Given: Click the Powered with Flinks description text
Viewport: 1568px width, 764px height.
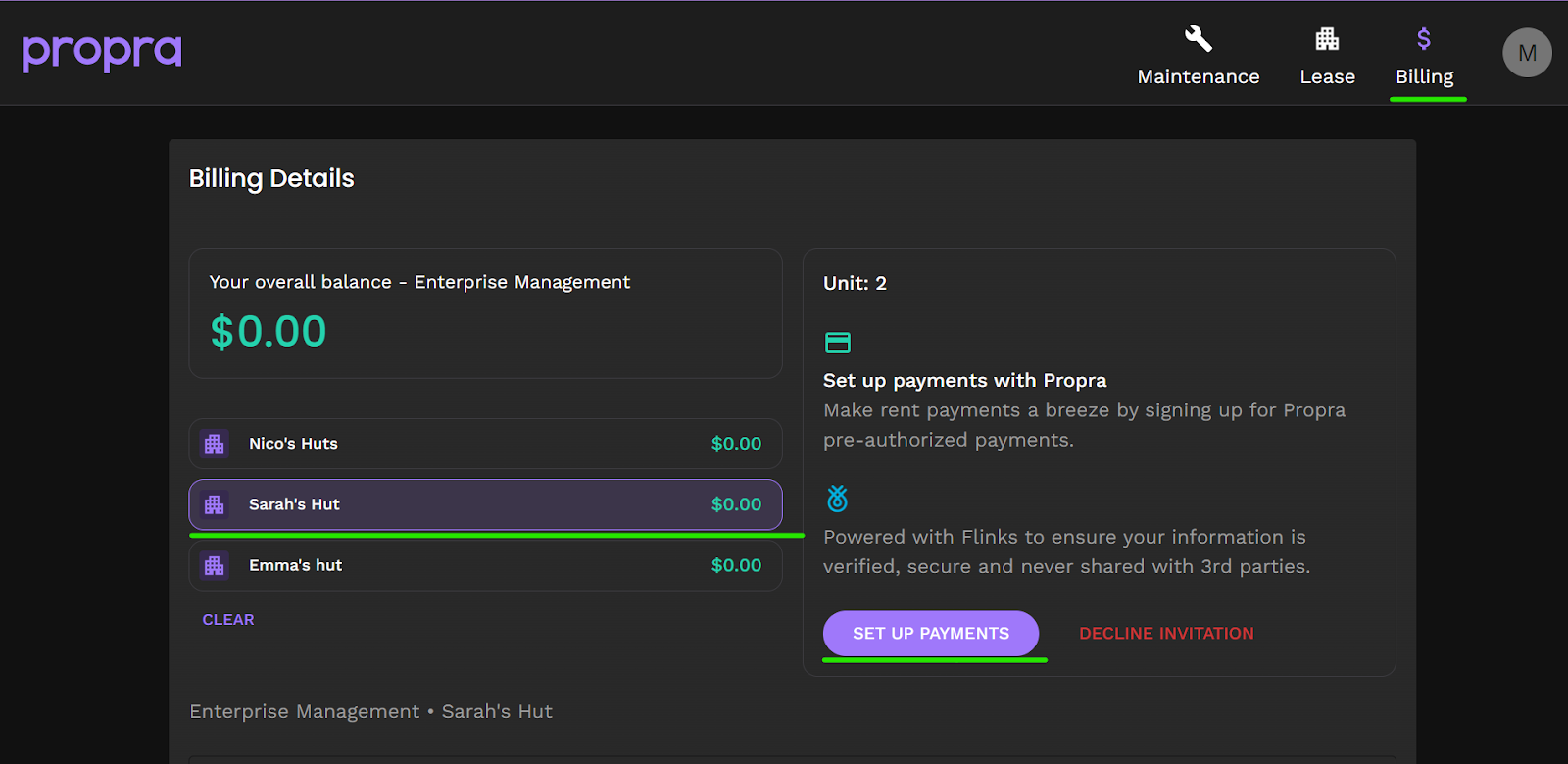Looking at the screenshot, I should (1066, 551).
